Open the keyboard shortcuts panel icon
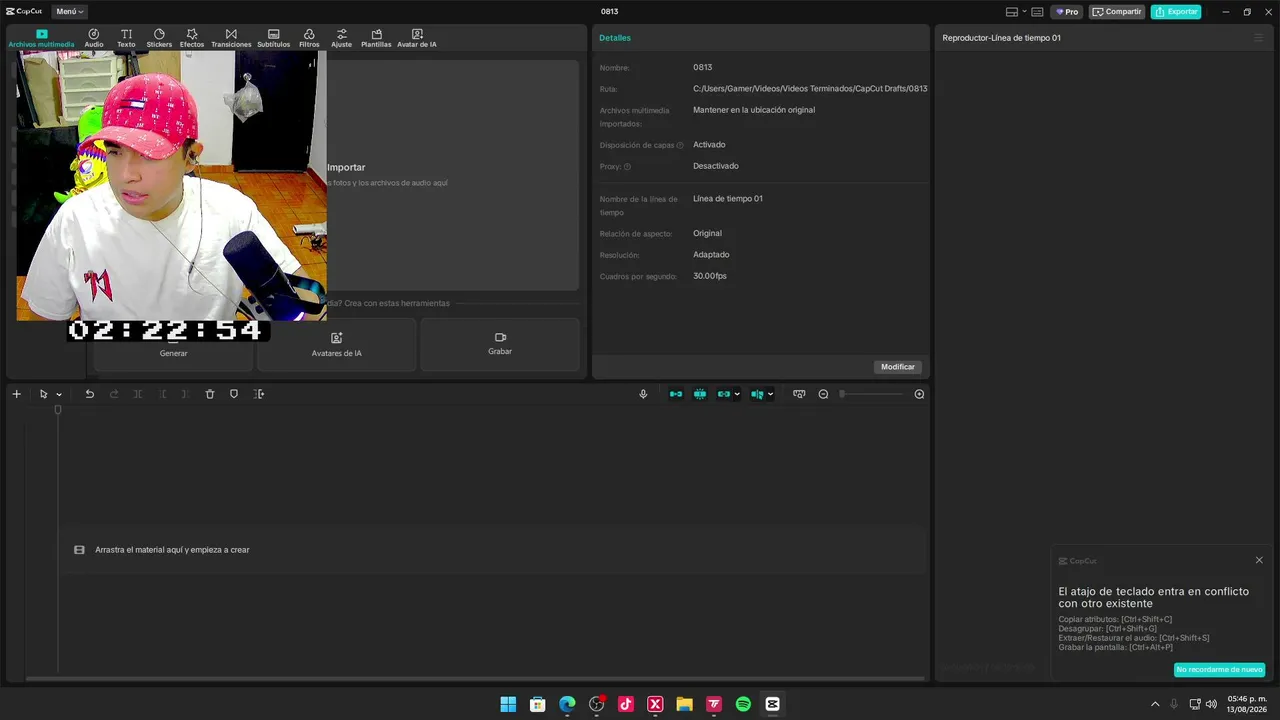Image resolution: width=1280 pixels, height=720 pixels. pyautogui.click(x=1038, y=12)
